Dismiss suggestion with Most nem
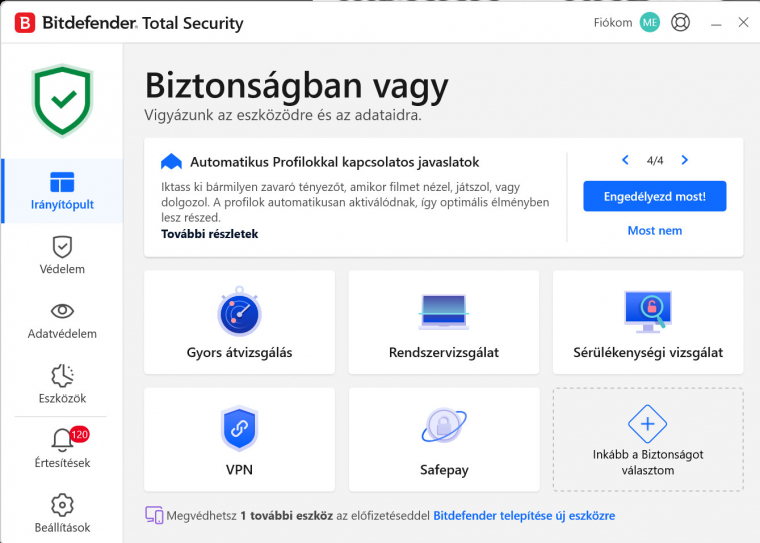760x543 pixels. (x=655, y=231)
